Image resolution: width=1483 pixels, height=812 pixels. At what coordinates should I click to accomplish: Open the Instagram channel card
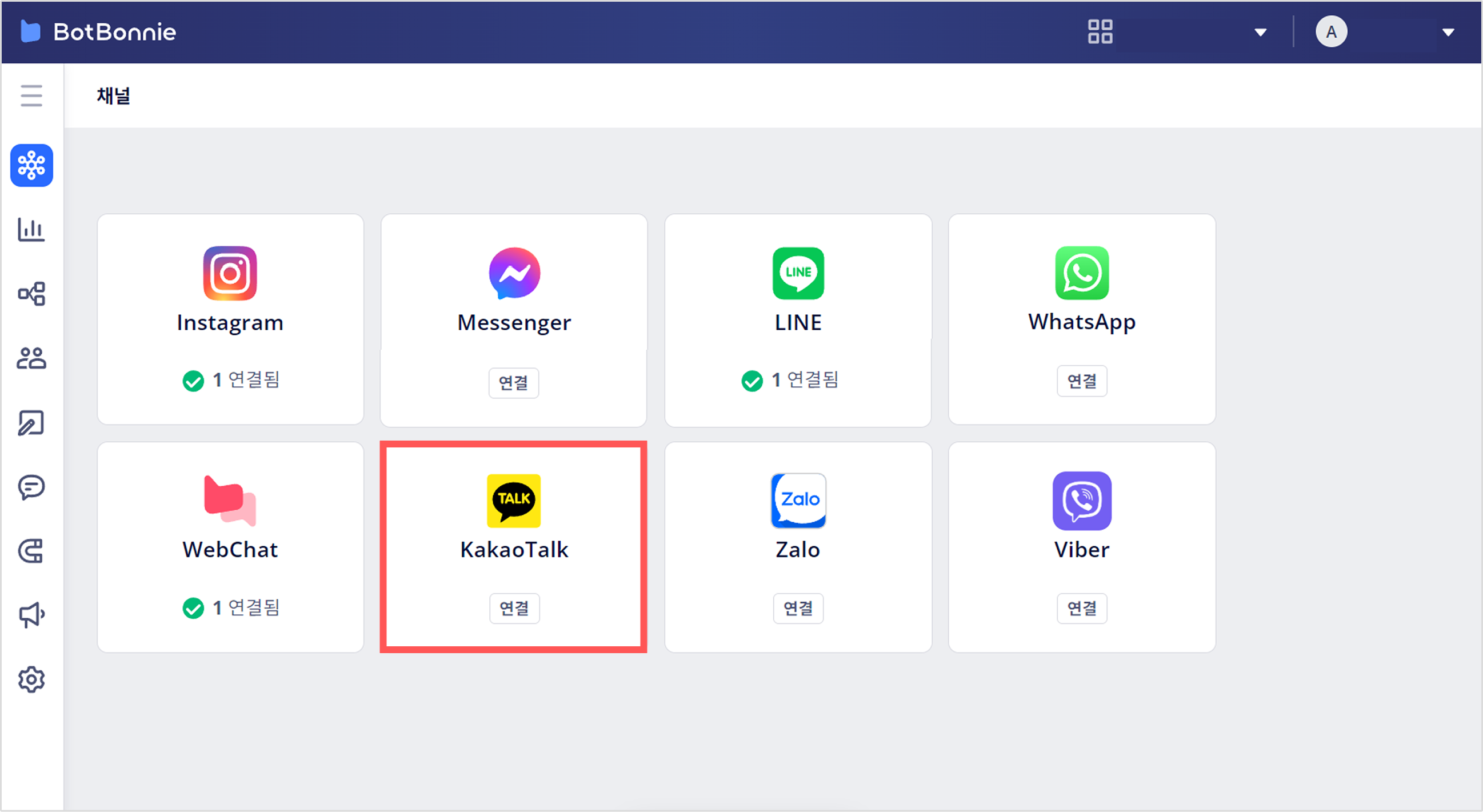coord(230,318)
